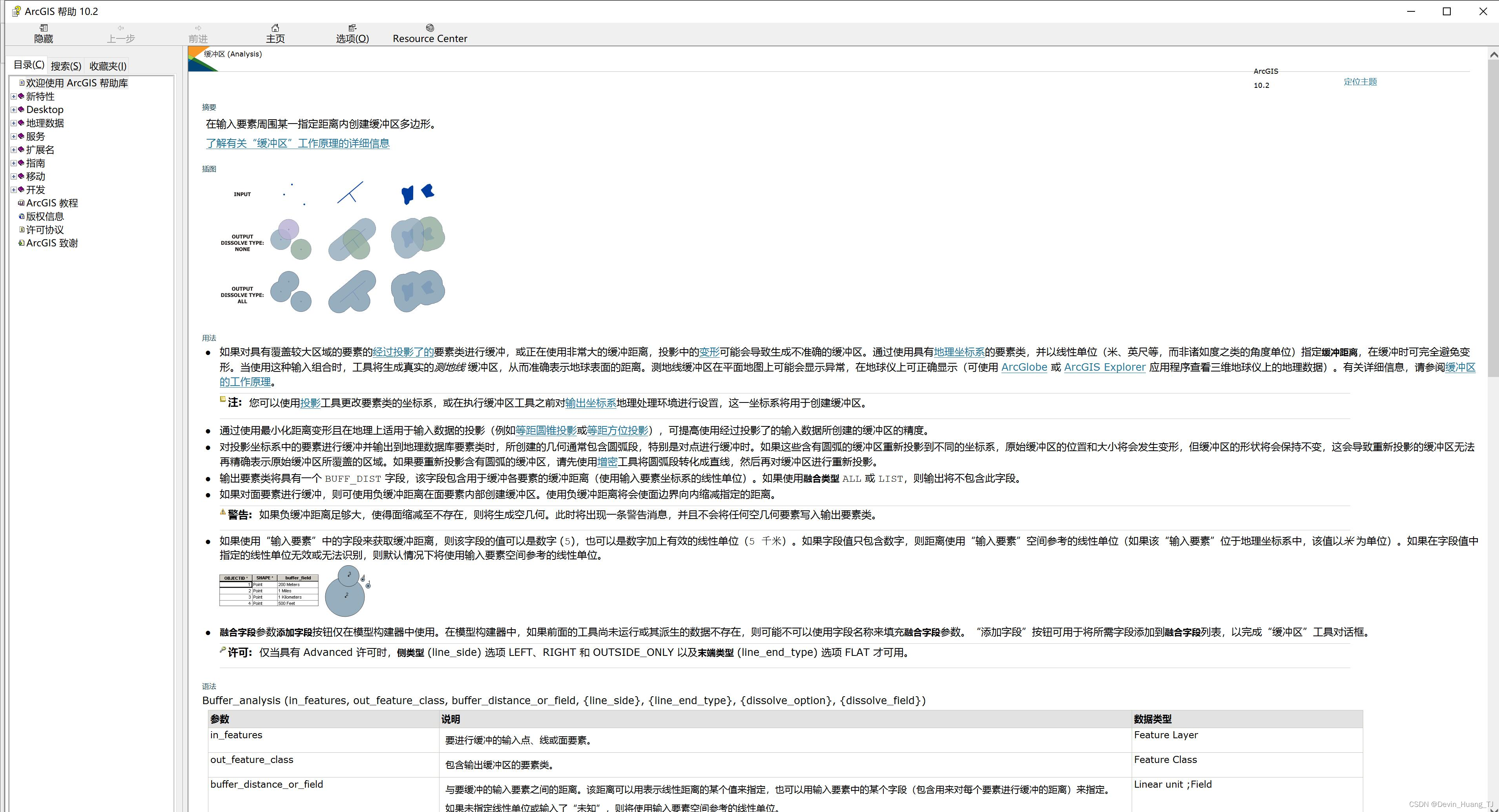Open 版权信息 in the tree
This screenshot has width=1499, height=812.
(45, 217)
